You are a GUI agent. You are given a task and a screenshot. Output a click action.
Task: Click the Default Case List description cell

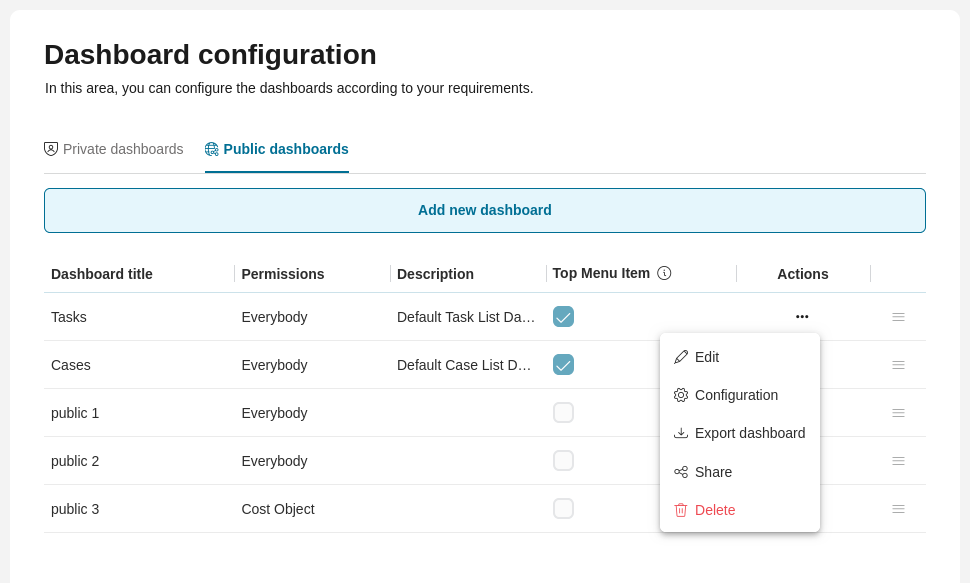coord(464,365)
